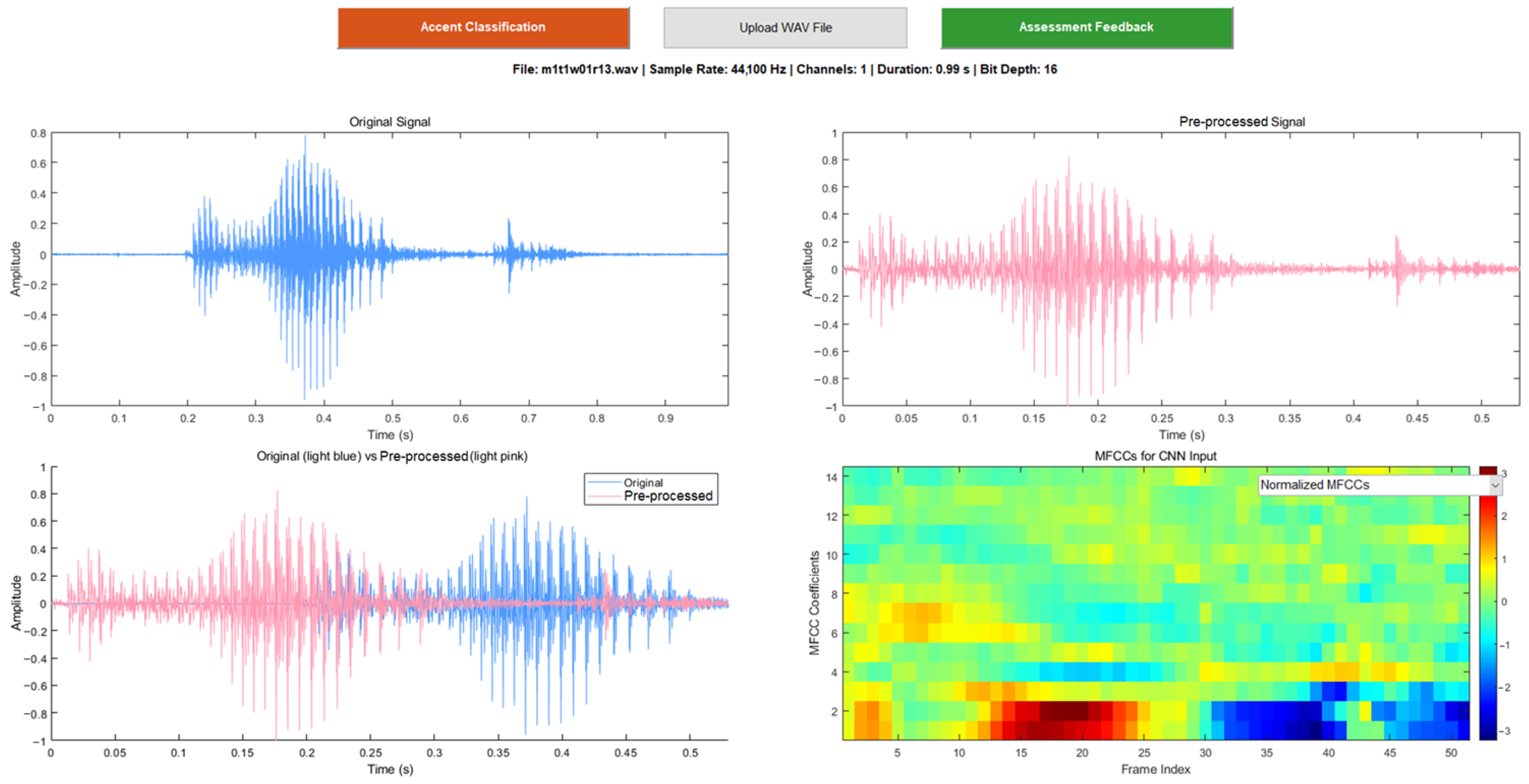Screen dimensions: 1529x784
Task: Open the Upload WAV File button
Action: [x=785, y=27]
